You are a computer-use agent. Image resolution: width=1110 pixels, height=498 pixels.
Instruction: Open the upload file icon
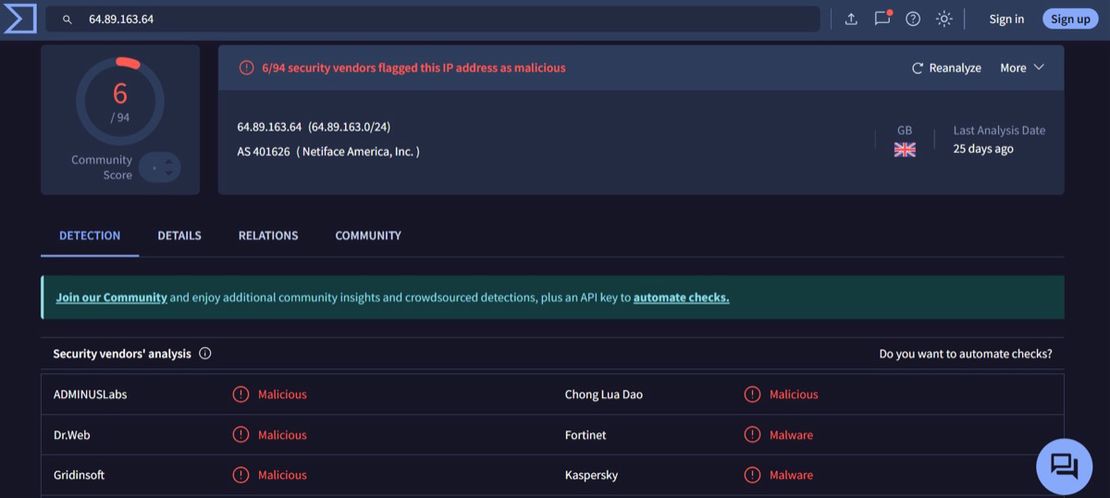click(x=851, y=19)
